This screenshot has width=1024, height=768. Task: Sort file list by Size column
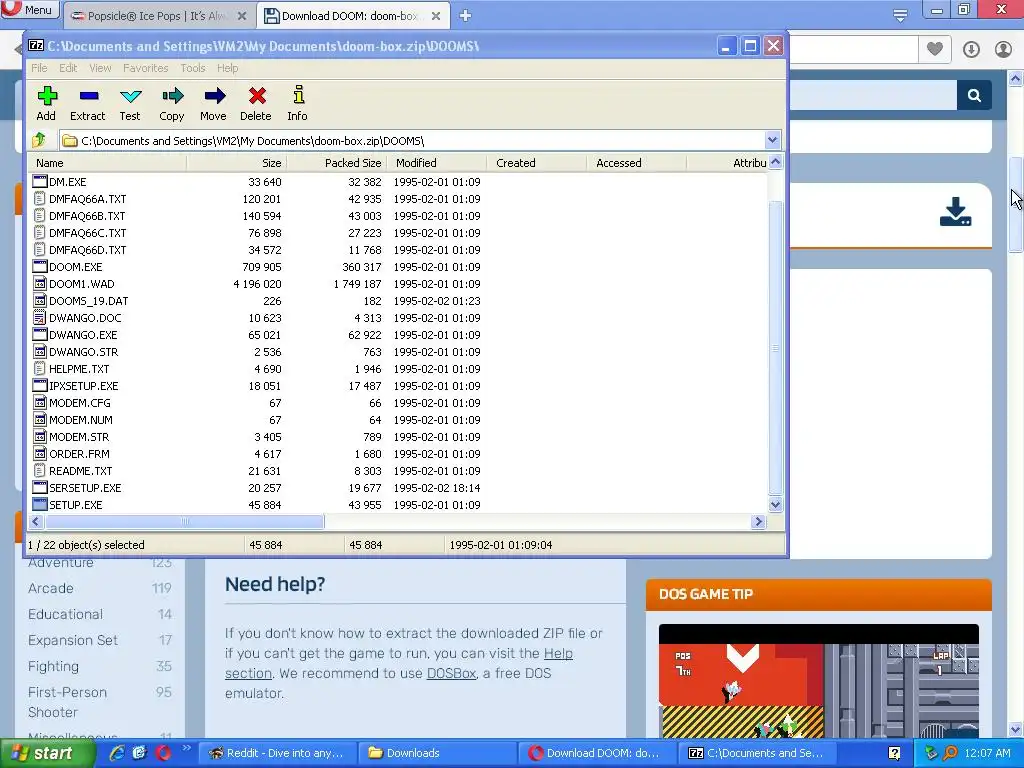236,163
